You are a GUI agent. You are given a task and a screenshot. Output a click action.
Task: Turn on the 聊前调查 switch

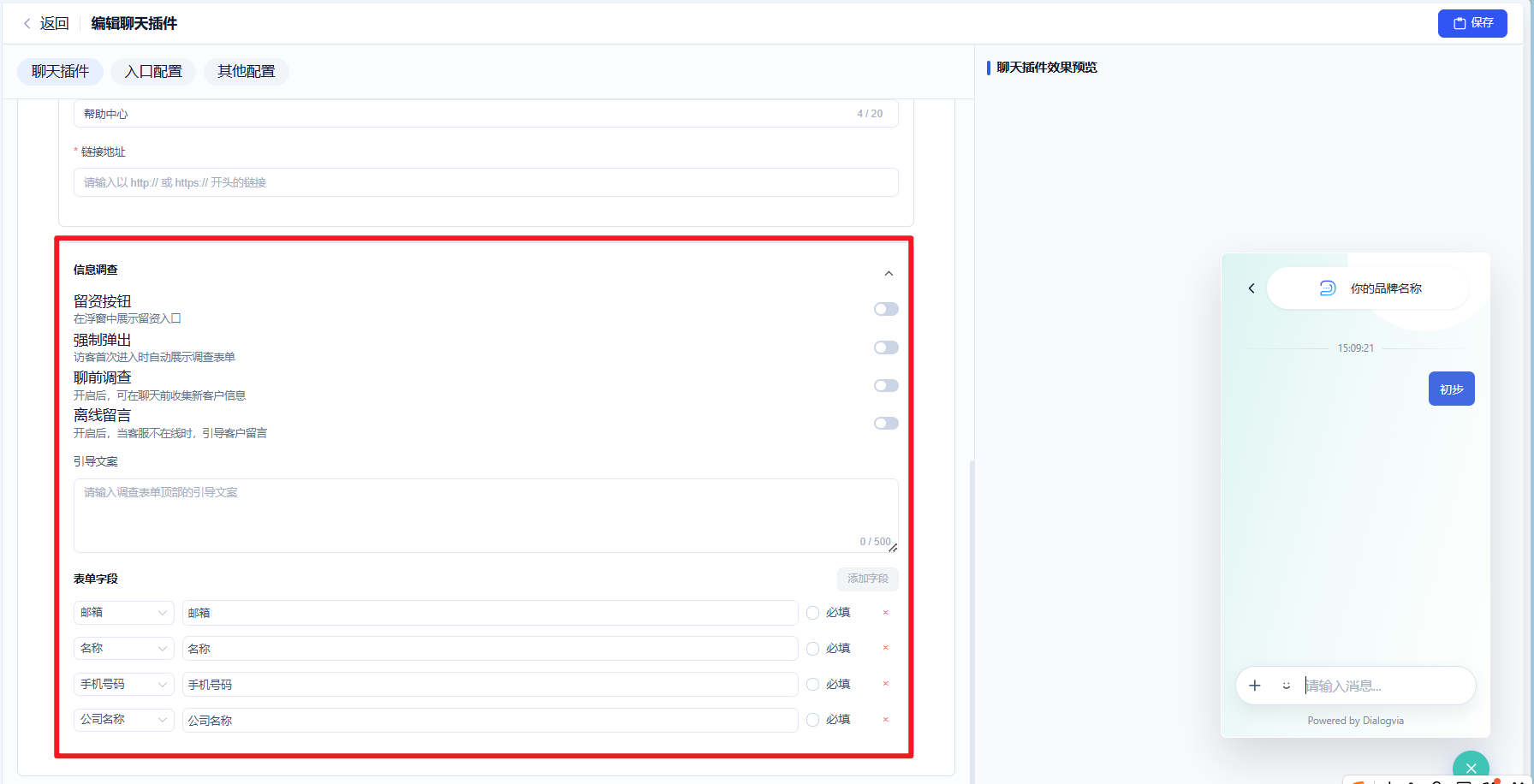pos(886,385)
